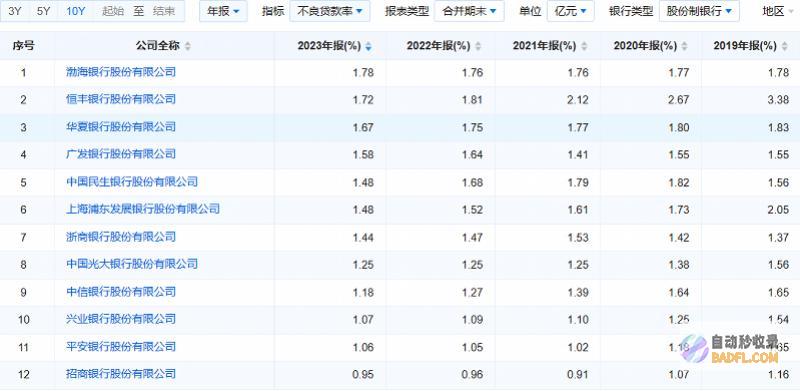Click 招商银行 2019 value 1.16
Screen dimensions: 800x391
[x=778, y=375]
